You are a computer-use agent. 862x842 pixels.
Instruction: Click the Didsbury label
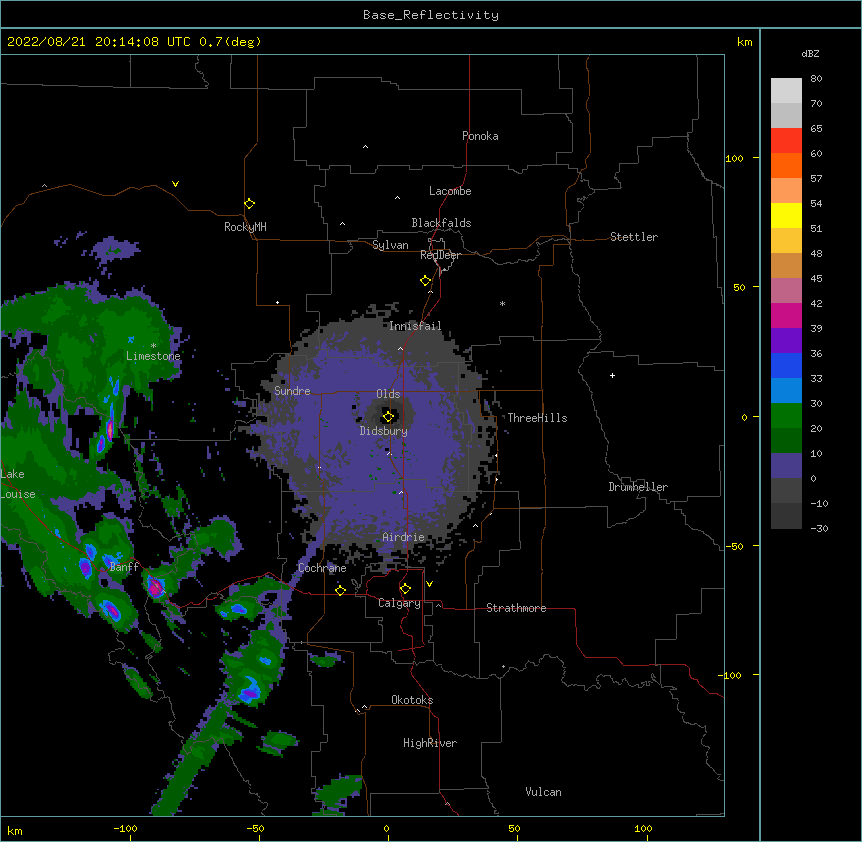tap(384, 431)
